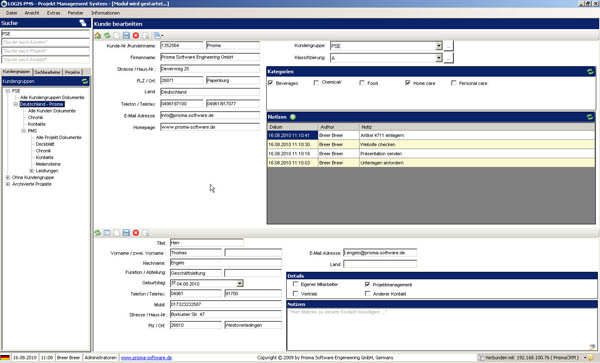Refresh the Kundengruppen tree panel

(85, 81)
